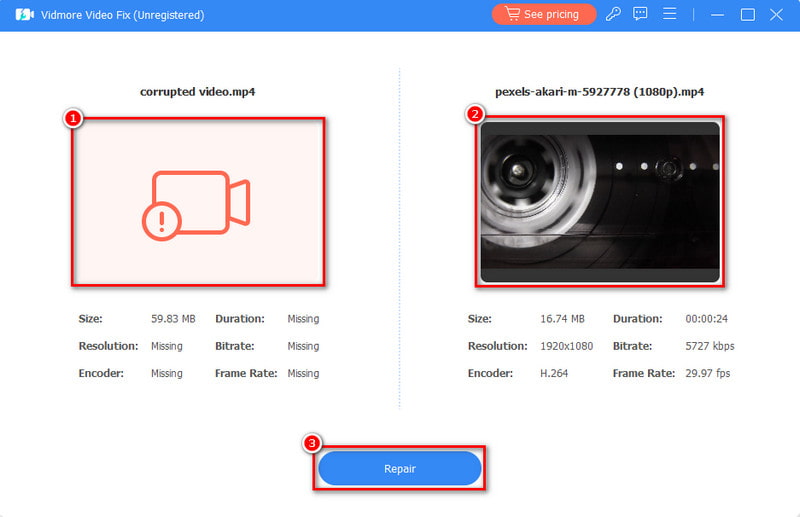Click the key icon to register
Screen dimensions: 800x517
pyautogui.click(x=614, y=15)
